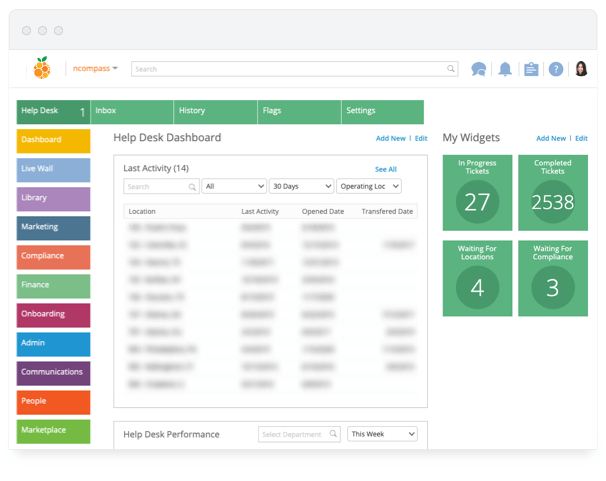Open the Operating Loc dropdown

[369, 186]
